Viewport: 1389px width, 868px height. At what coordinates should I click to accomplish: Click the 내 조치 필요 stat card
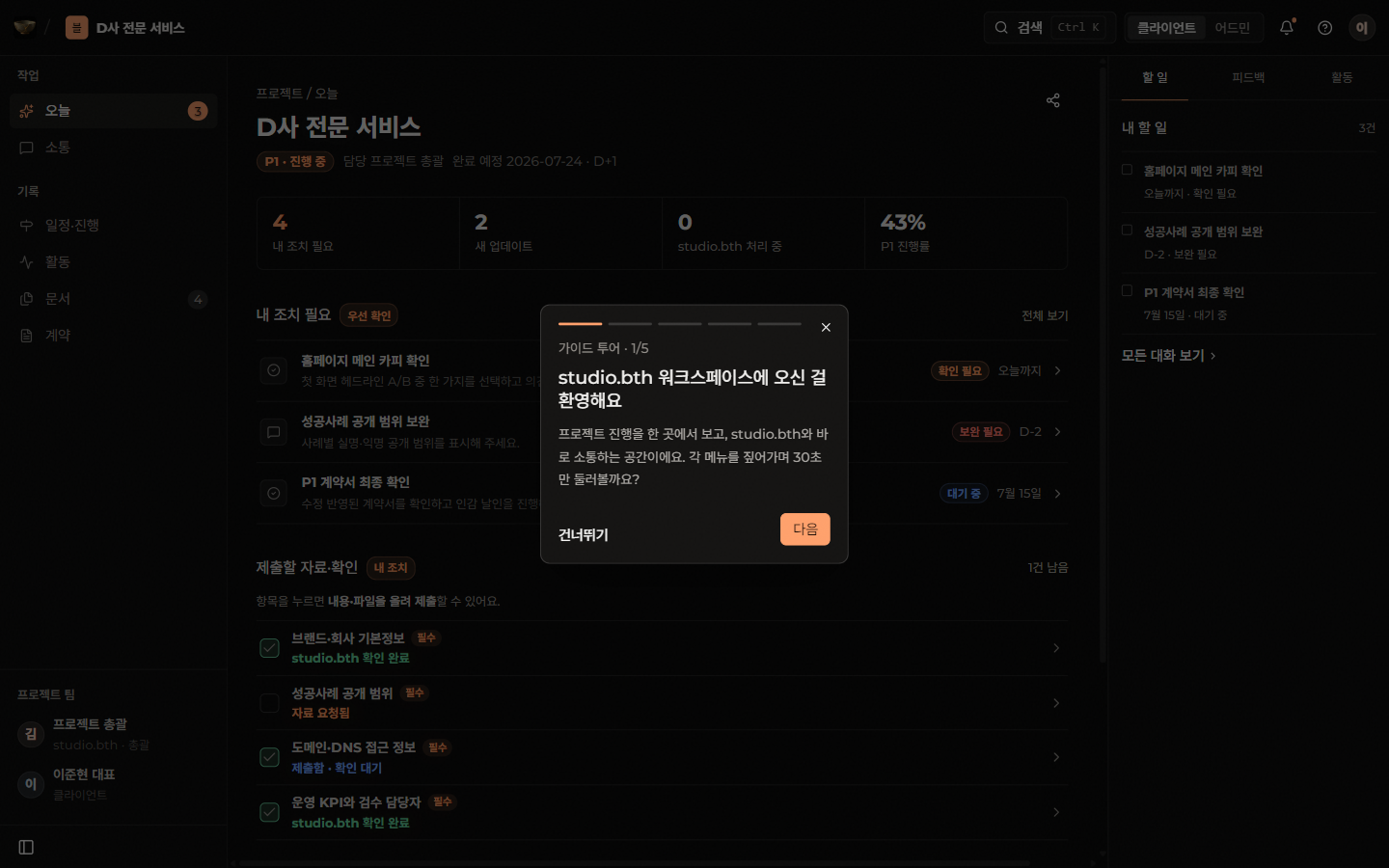click(359, 233)
